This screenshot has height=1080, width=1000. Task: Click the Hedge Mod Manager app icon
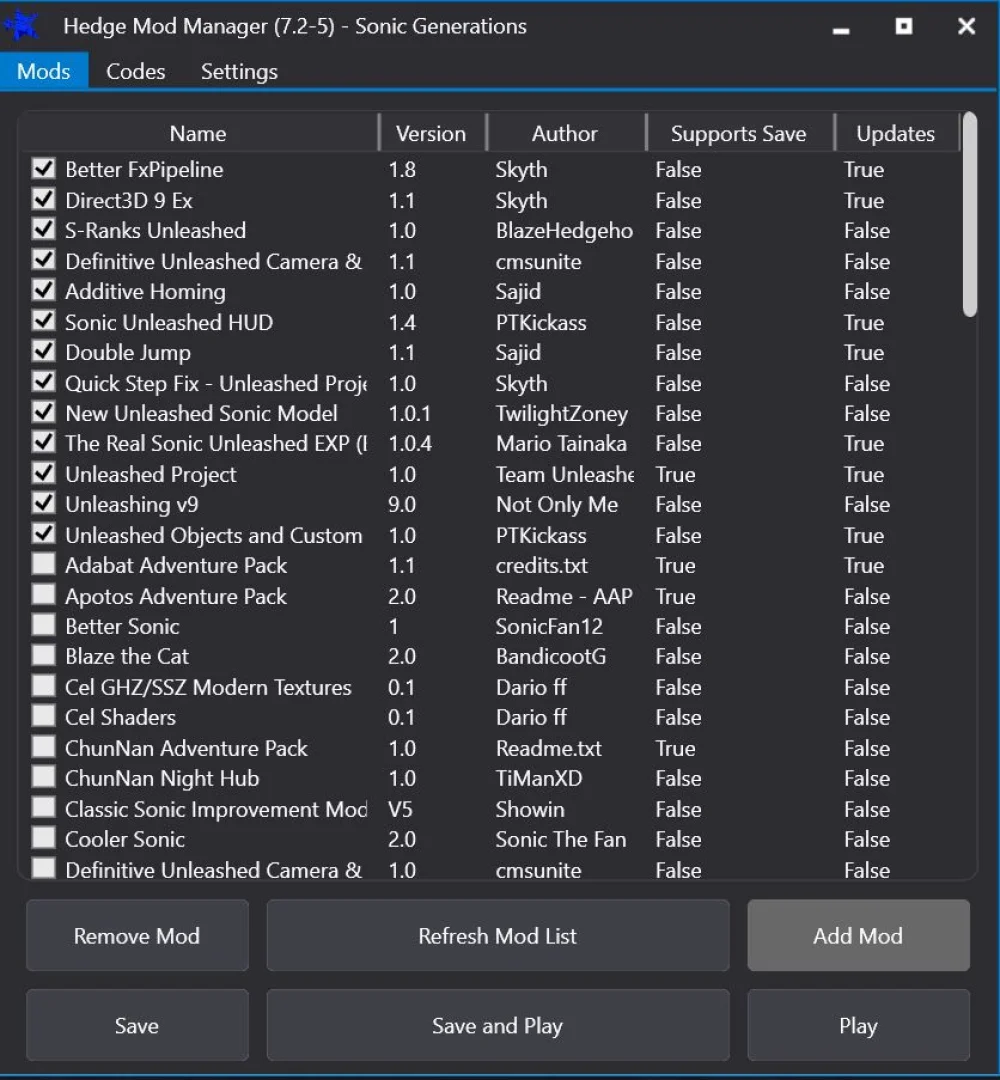coord(23,26)
